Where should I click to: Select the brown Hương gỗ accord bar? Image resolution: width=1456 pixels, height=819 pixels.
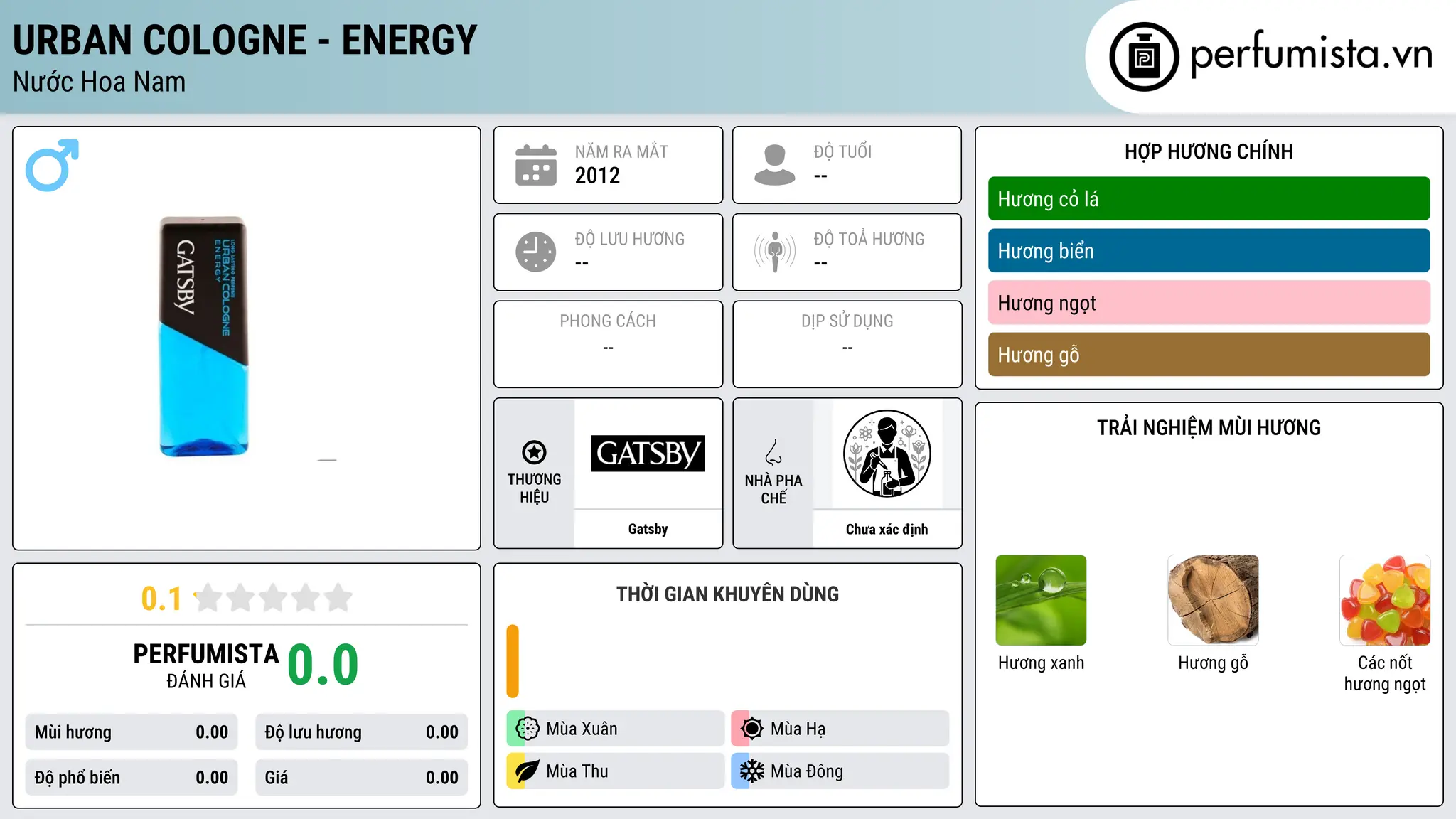(x=1209, y=355)
